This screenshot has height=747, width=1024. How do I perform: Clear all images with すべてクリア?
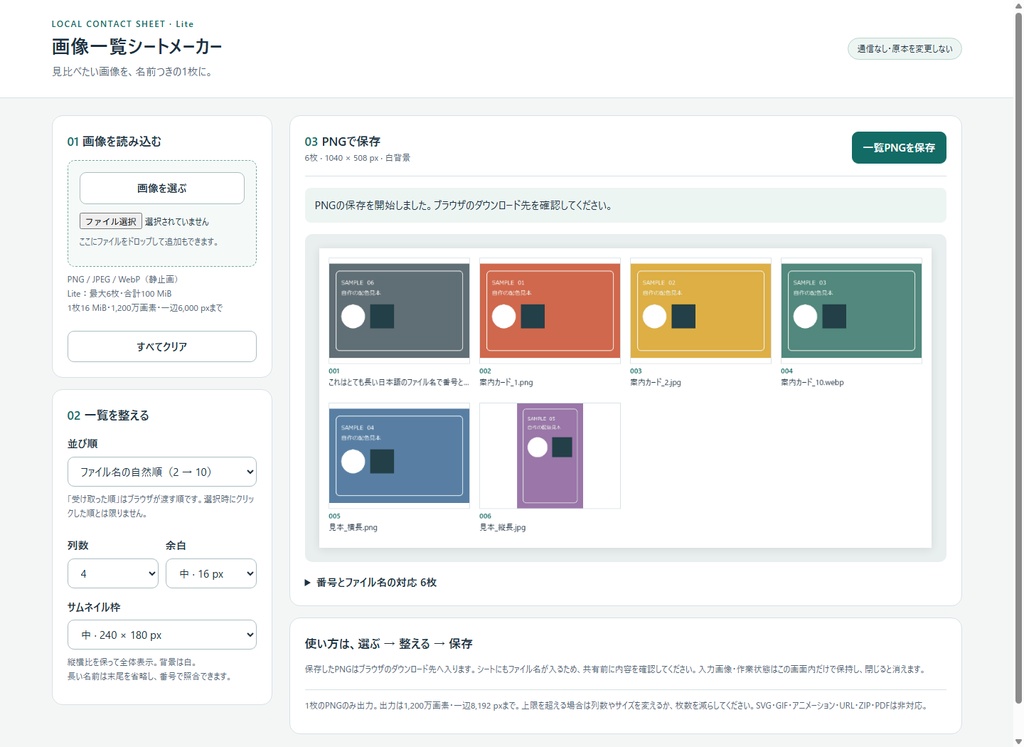(162, 346)
